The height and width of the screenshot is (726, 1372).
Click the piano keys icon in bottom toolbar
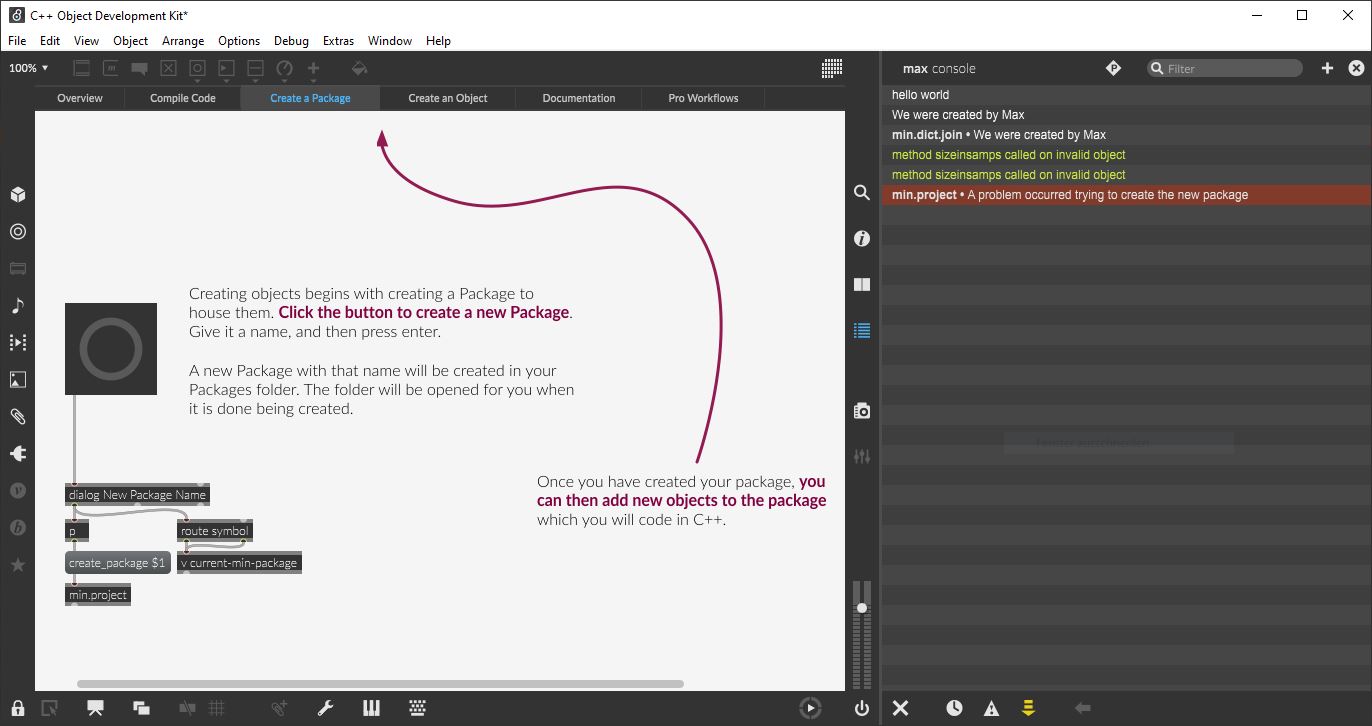(371, 708)
